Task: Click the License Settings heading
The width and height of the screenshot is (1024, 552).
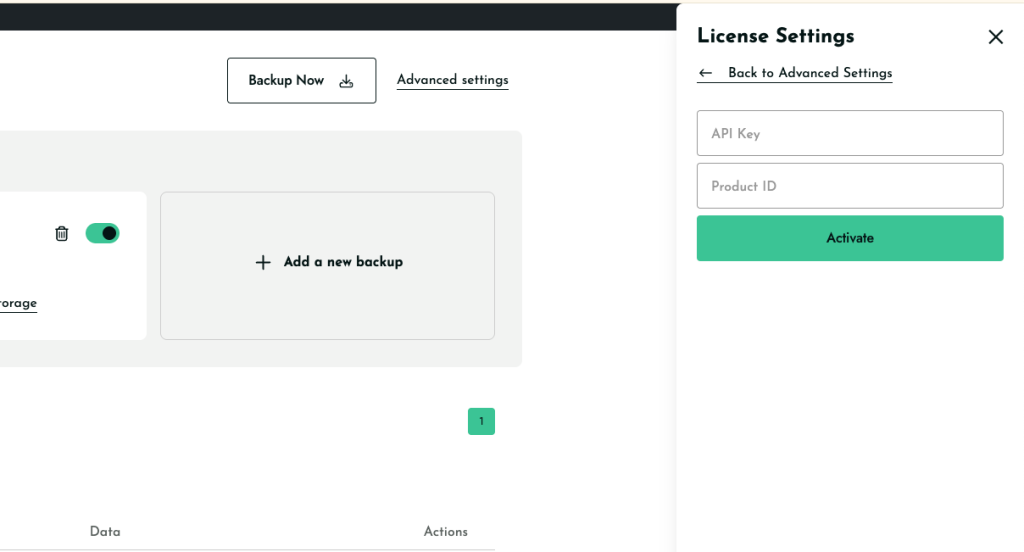Action: tap(775, 36)
